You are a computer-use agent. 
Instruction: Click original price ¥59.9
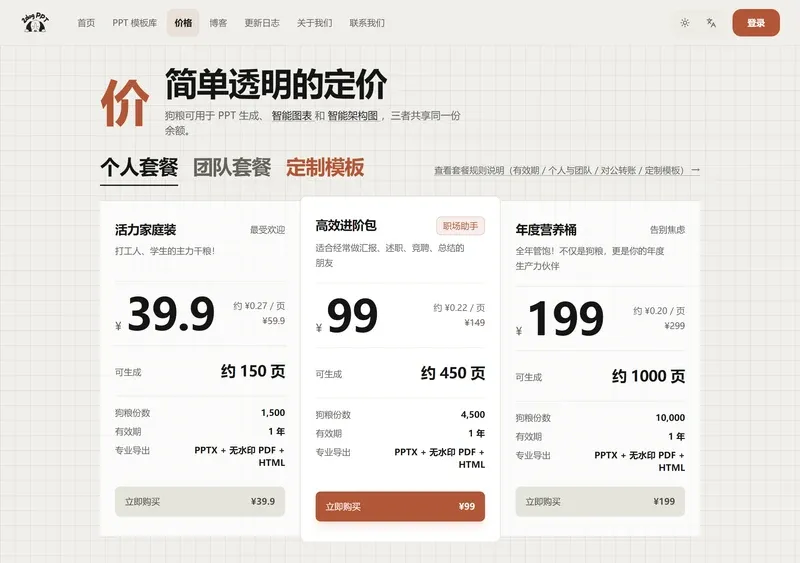(273, 321)
